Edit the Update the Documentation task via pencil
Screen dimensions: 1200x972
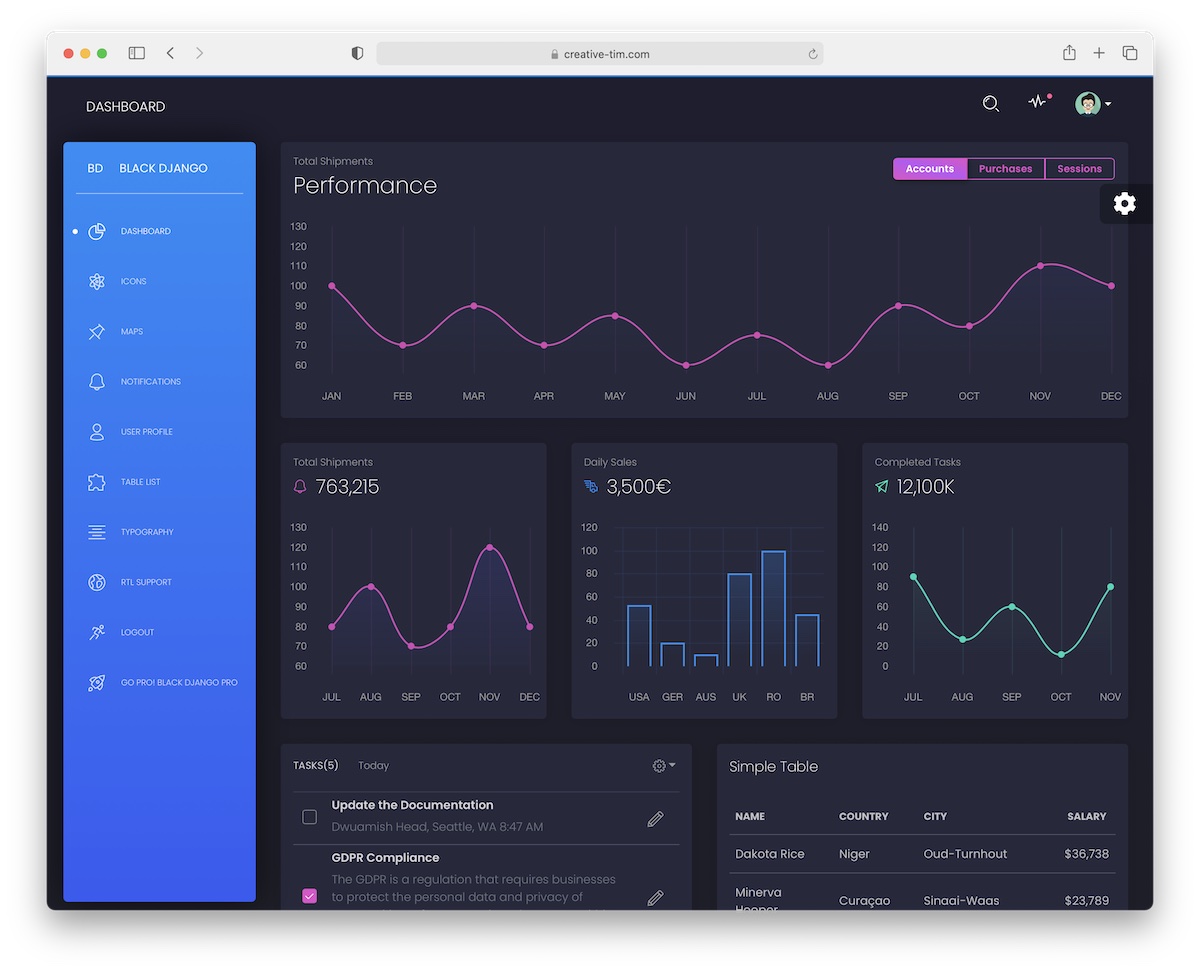coord(655,818)
